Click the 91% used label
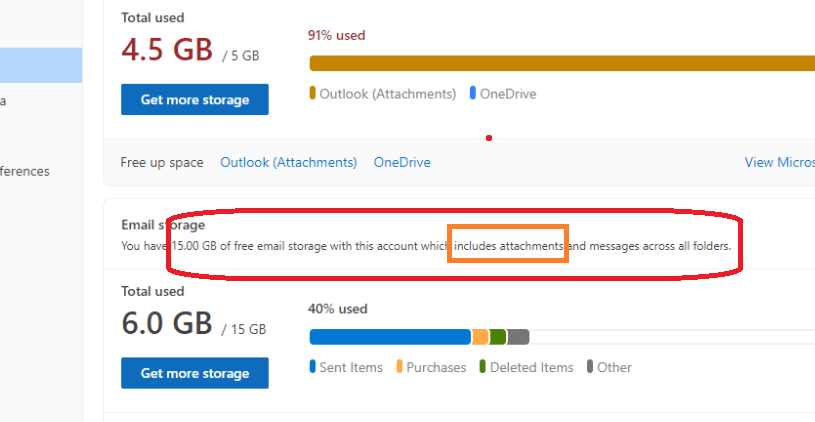815x422 pixels. (x=336, y=35)
